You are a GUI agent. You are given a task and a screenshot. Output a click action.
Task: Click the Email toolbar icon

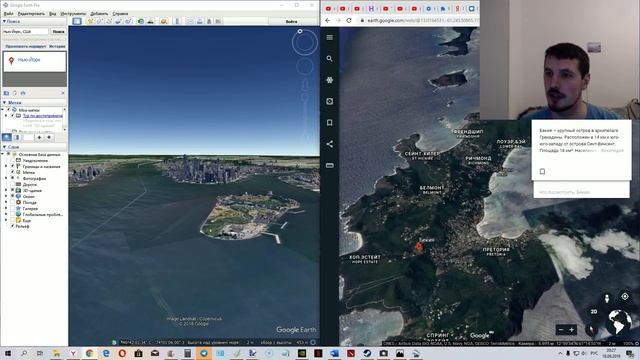pos(190,21)
